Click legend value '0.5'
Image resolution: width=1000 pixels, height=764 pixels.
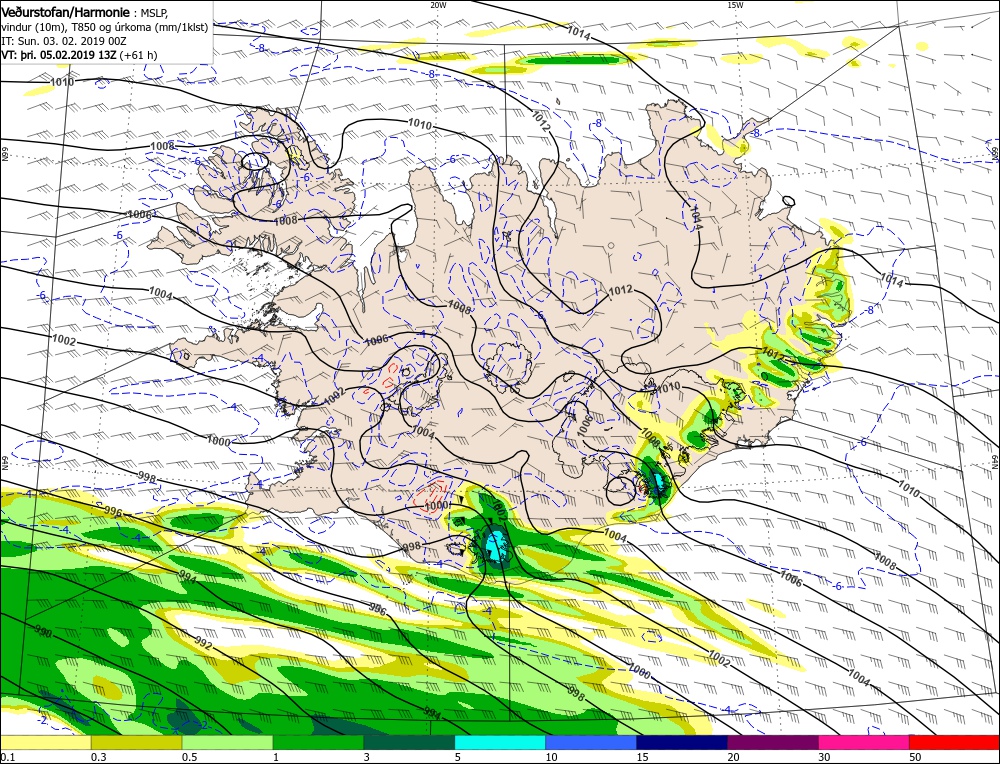tap(188, 756)
